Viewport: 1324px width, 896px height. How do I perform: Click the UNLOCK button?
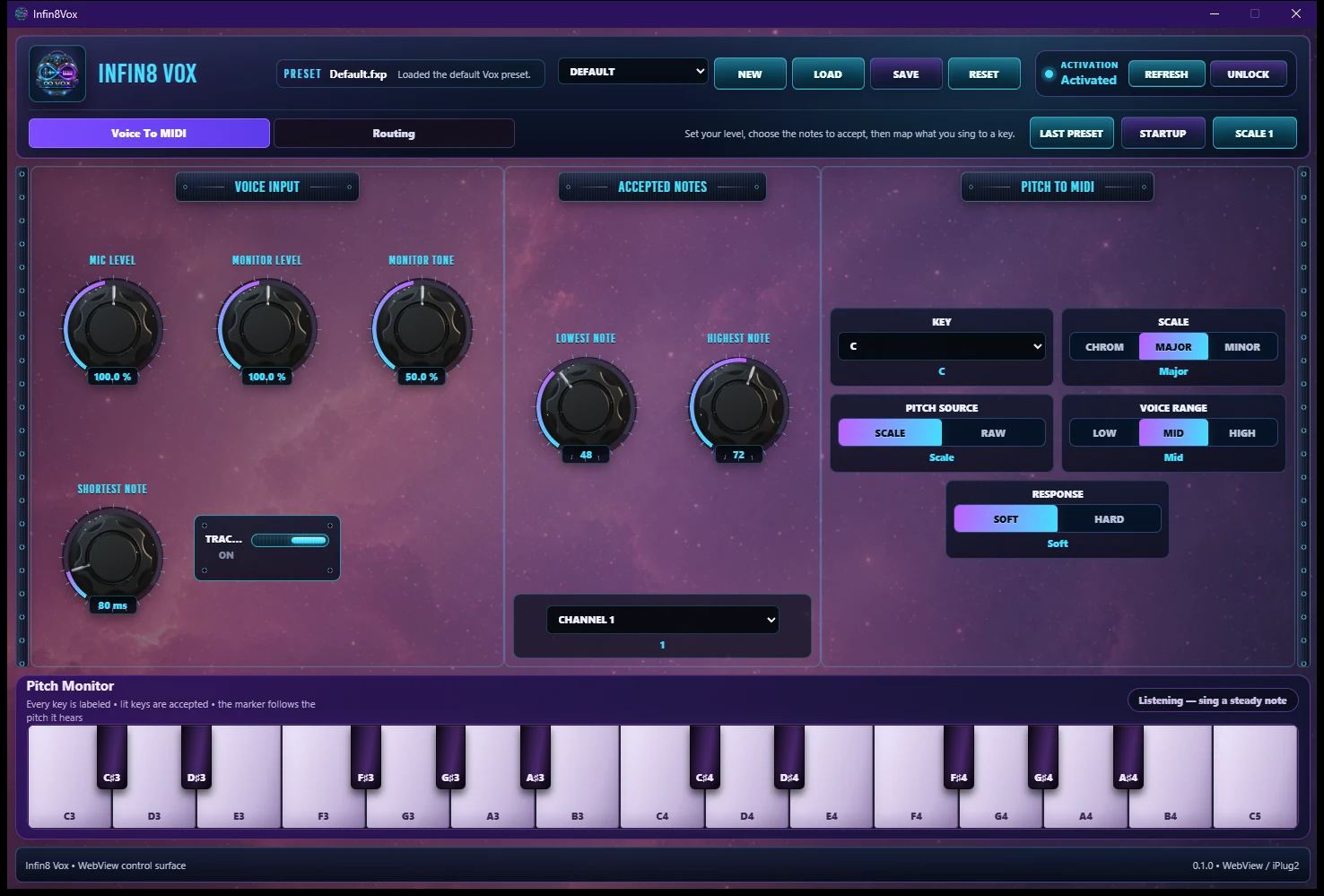click(1248, 74)
